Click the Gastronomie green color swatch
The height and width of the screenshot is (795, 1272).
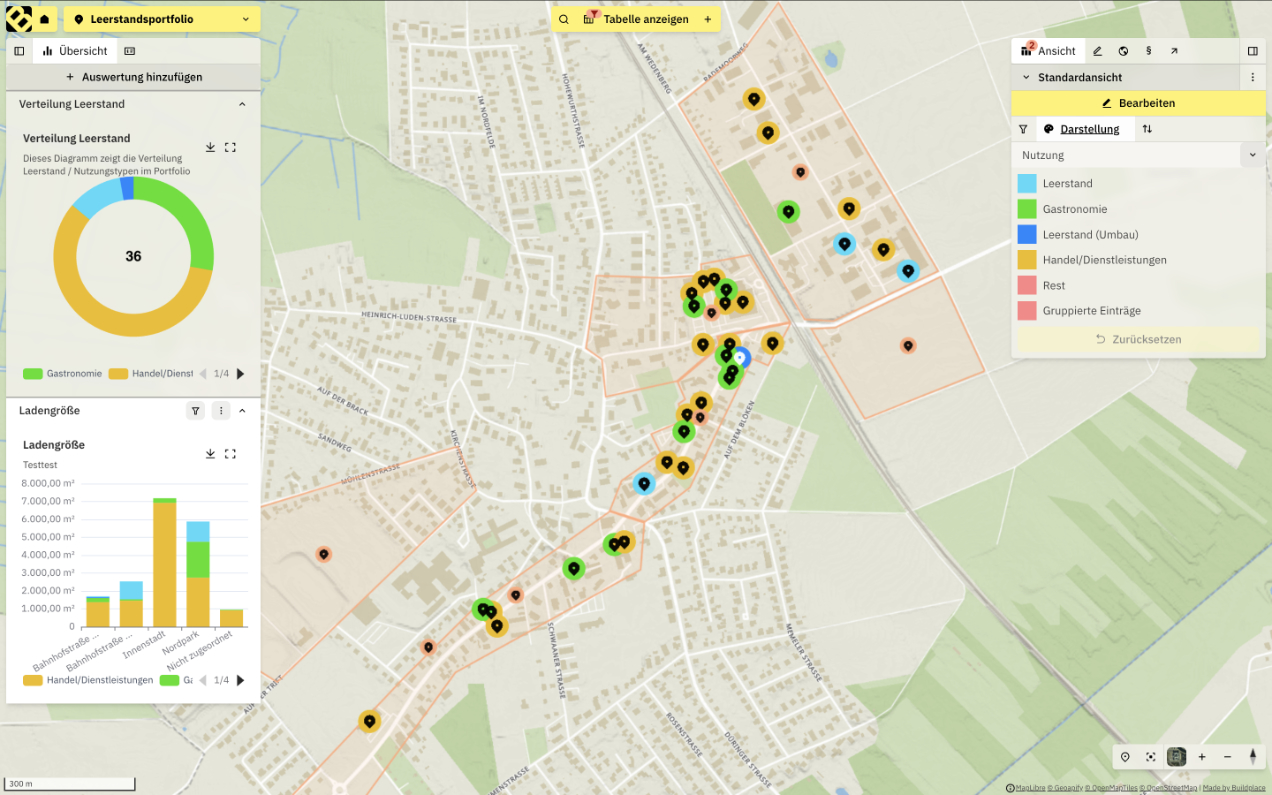pos(1027,209)
